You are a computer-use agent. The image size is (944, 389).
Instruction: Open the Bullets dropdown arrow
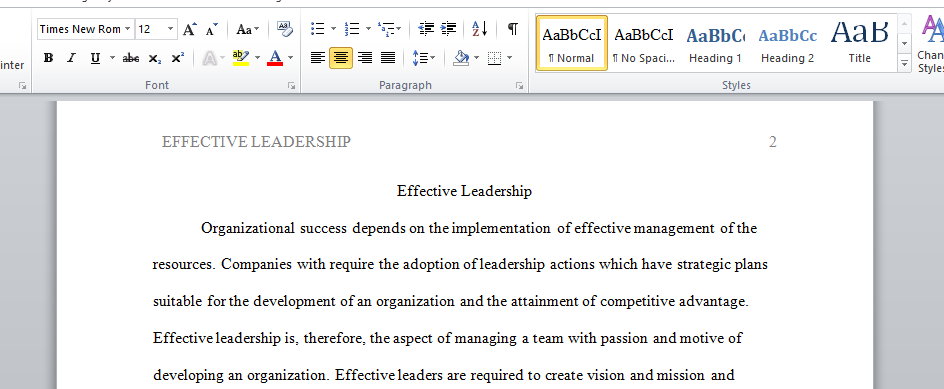(334, 28)
